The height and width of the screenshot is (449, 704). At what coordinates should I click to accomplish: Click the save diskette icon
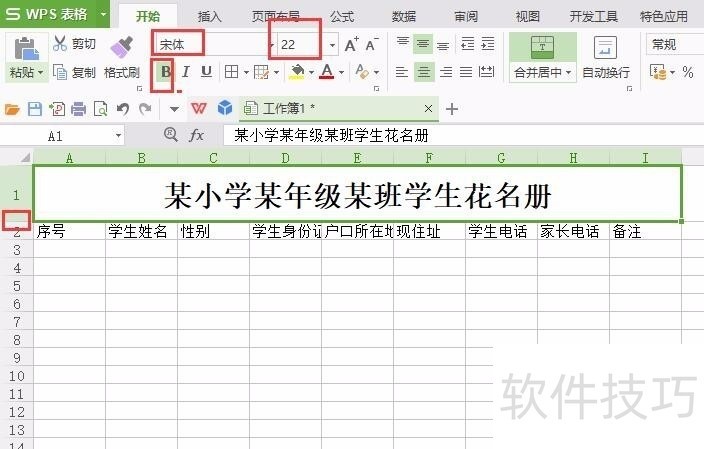(35, 109)
